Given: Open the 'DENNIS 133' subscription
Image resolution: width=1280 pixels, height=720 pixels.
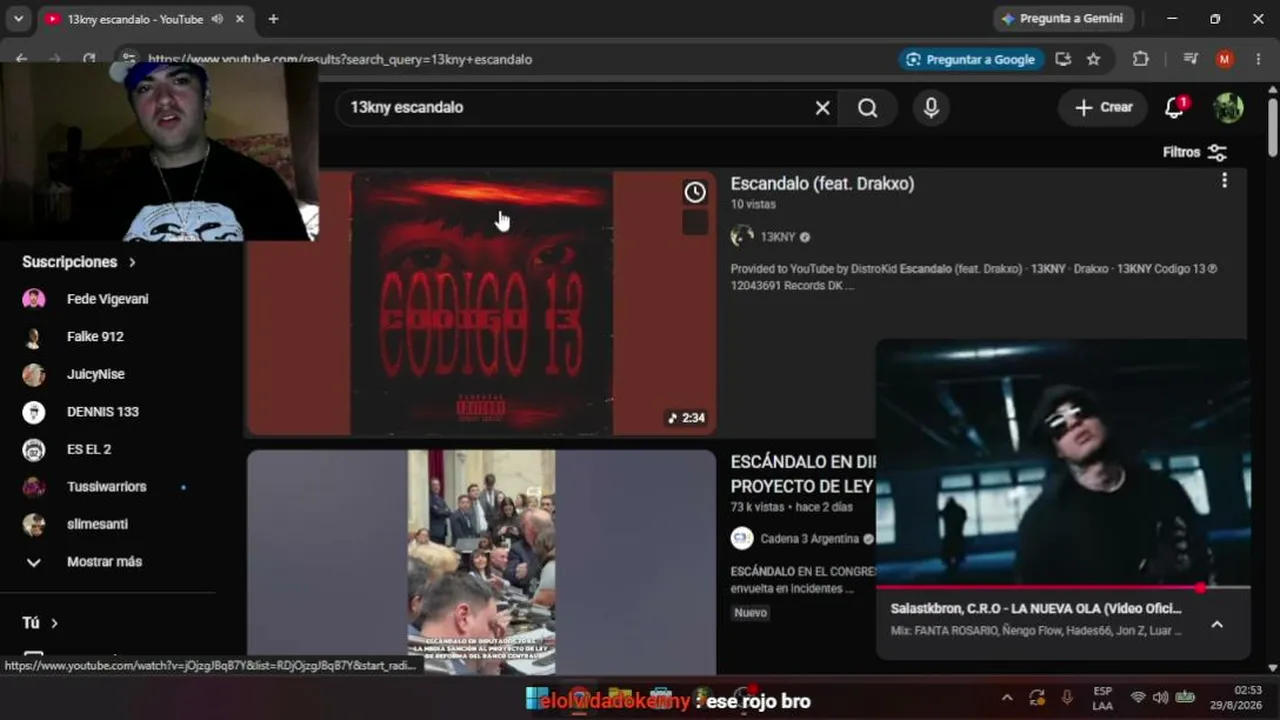Looking at the screenshot, I should tap(108, 412).
